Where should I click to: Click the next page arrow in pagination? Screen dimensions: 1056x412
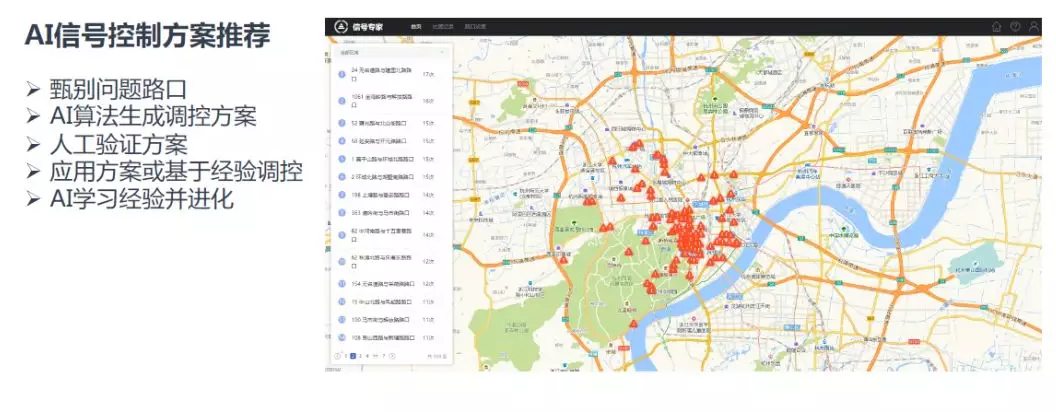(392, 355)
